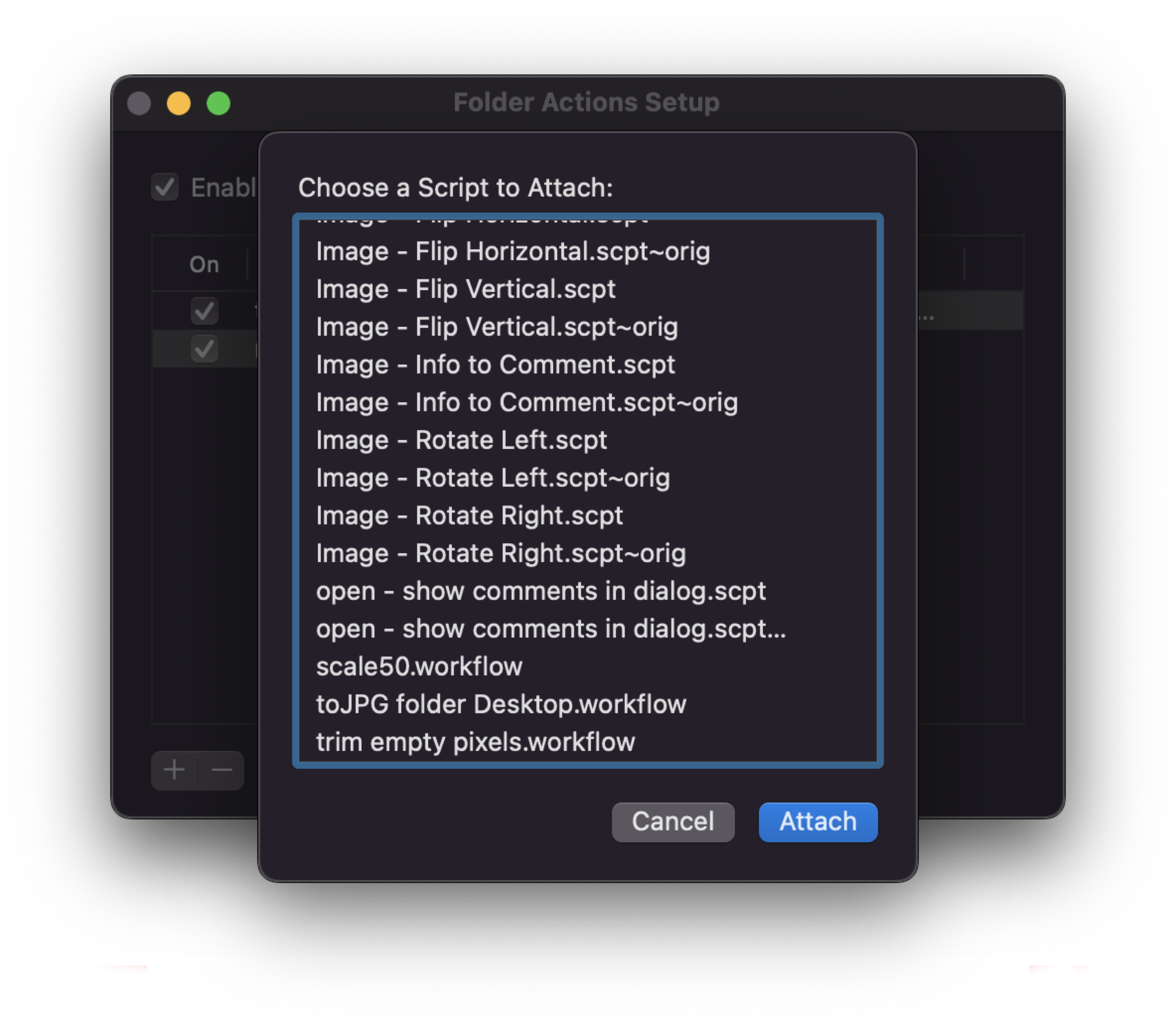Viewport: 1176px width, 1029px height.
Task: Click the minus icon to remove folder
Action: click(221, 770)
